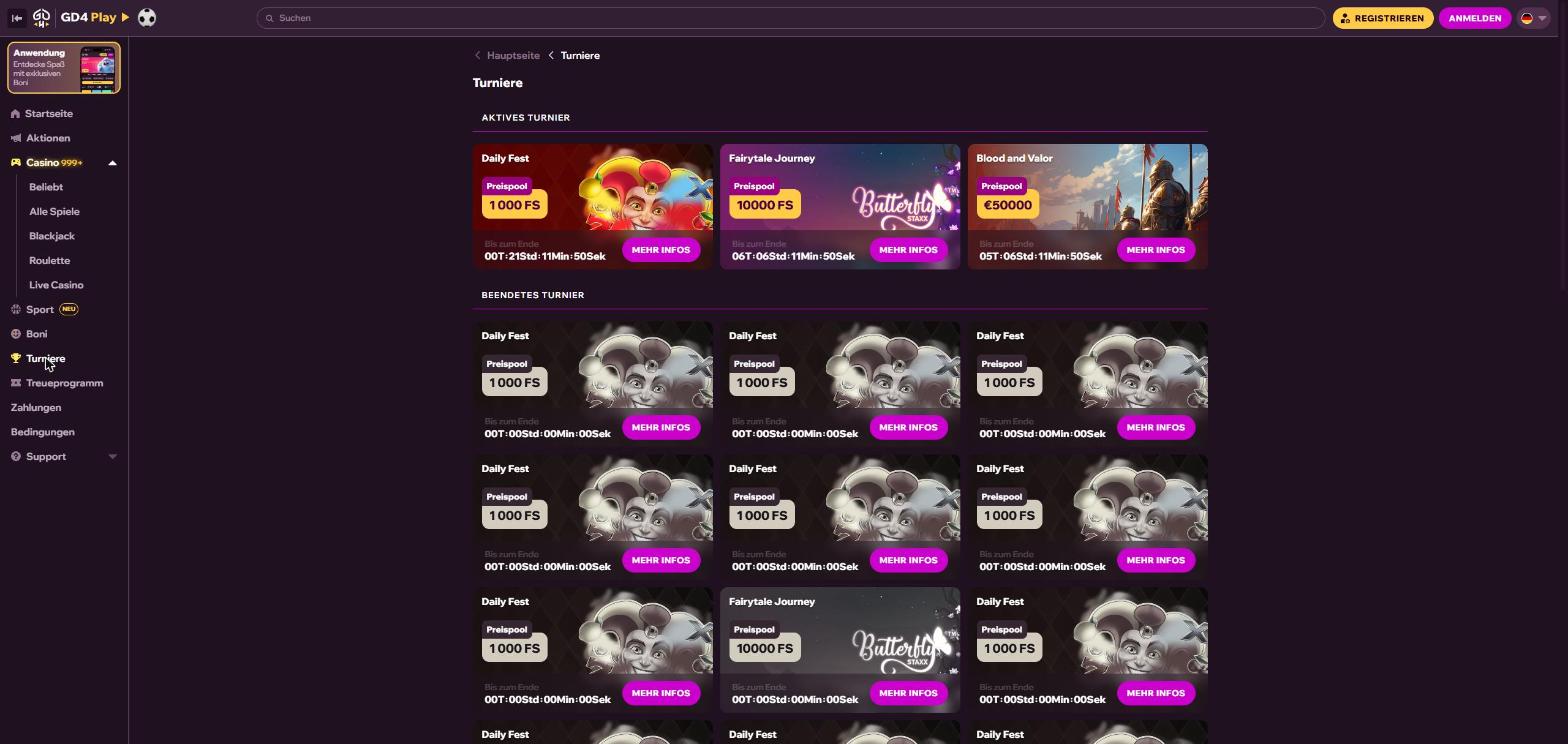Open the GD4 Play logo

click(x=81, y=18)
